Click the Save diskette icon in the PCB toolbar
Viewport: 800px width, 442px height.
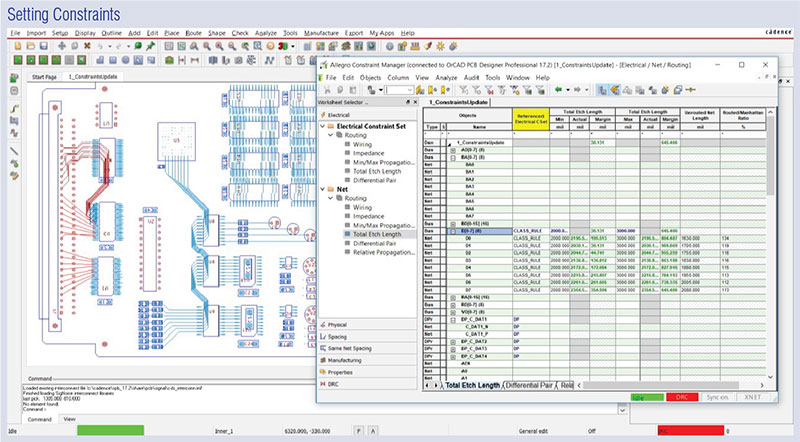click(x=43, y=46)
